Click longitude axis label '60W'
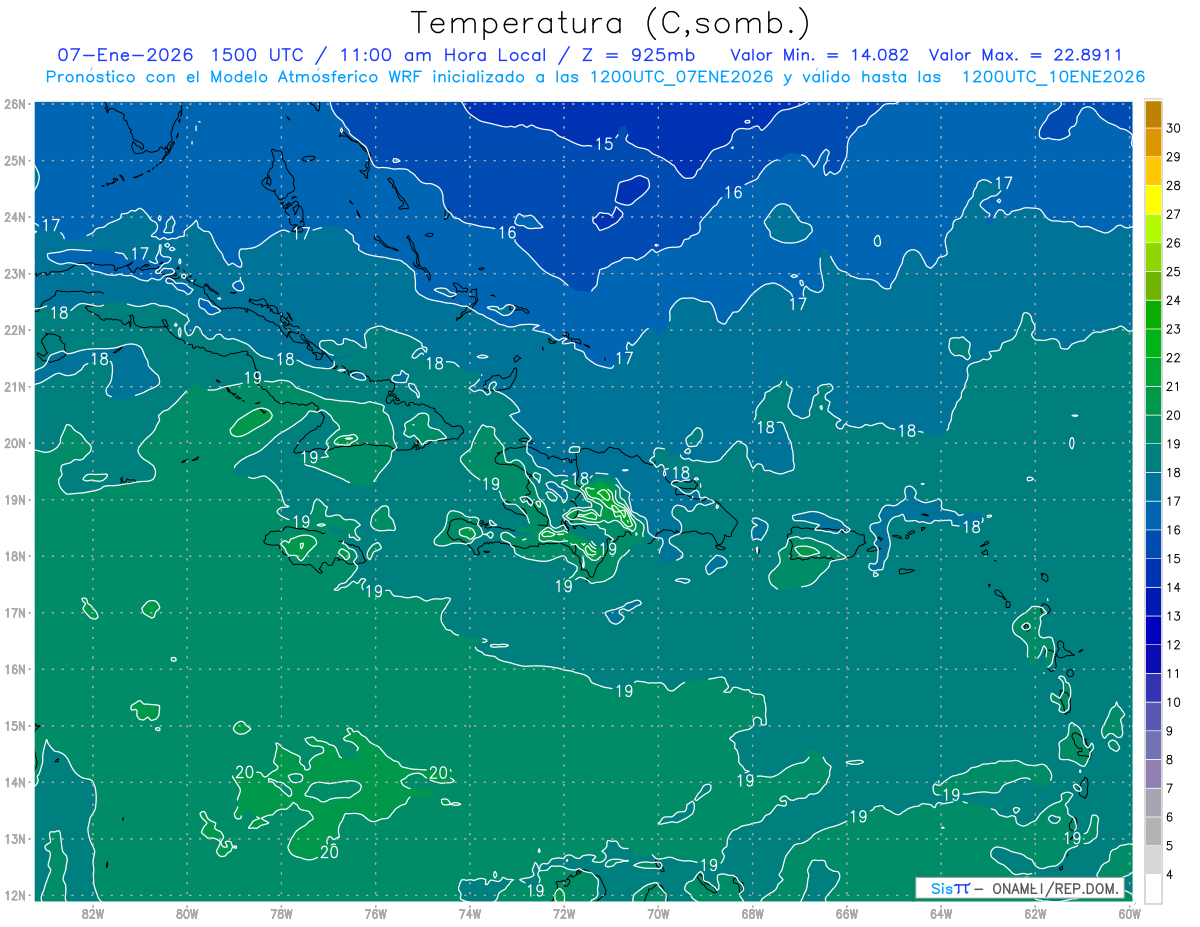This screenshot has height=927, width=1200. (x=1129, y=913)
